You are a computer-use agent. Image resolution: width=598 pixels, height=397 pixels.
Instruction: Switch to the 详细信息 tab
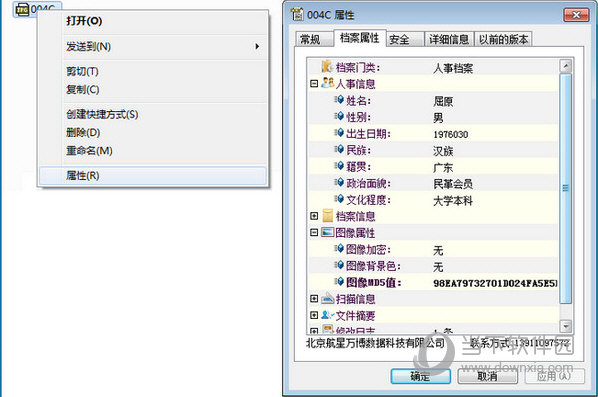(x=449, y=39)
